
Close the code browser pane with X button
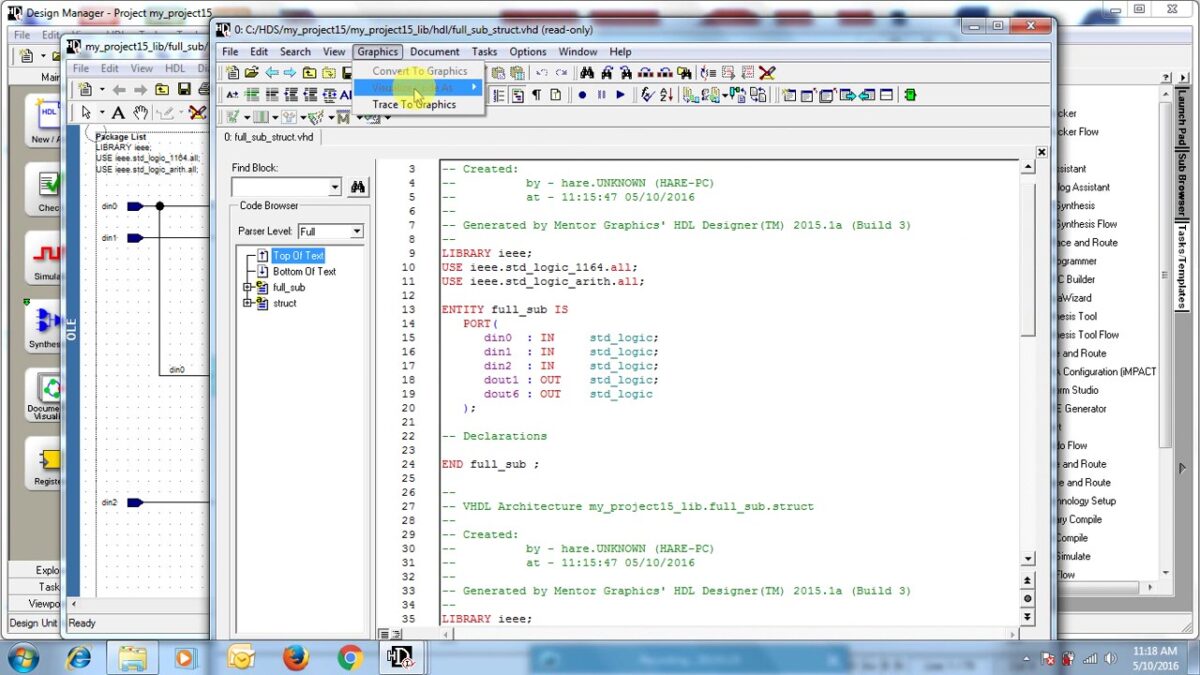(x=1041, y=152)
